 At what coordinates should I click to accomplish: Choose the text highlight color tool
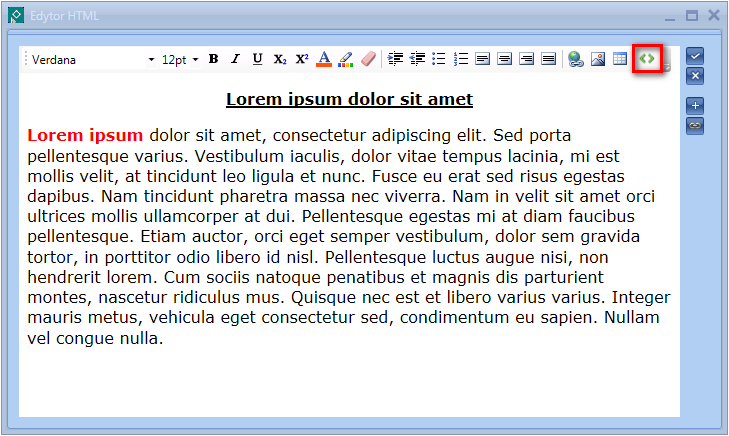tap(346, 59)
